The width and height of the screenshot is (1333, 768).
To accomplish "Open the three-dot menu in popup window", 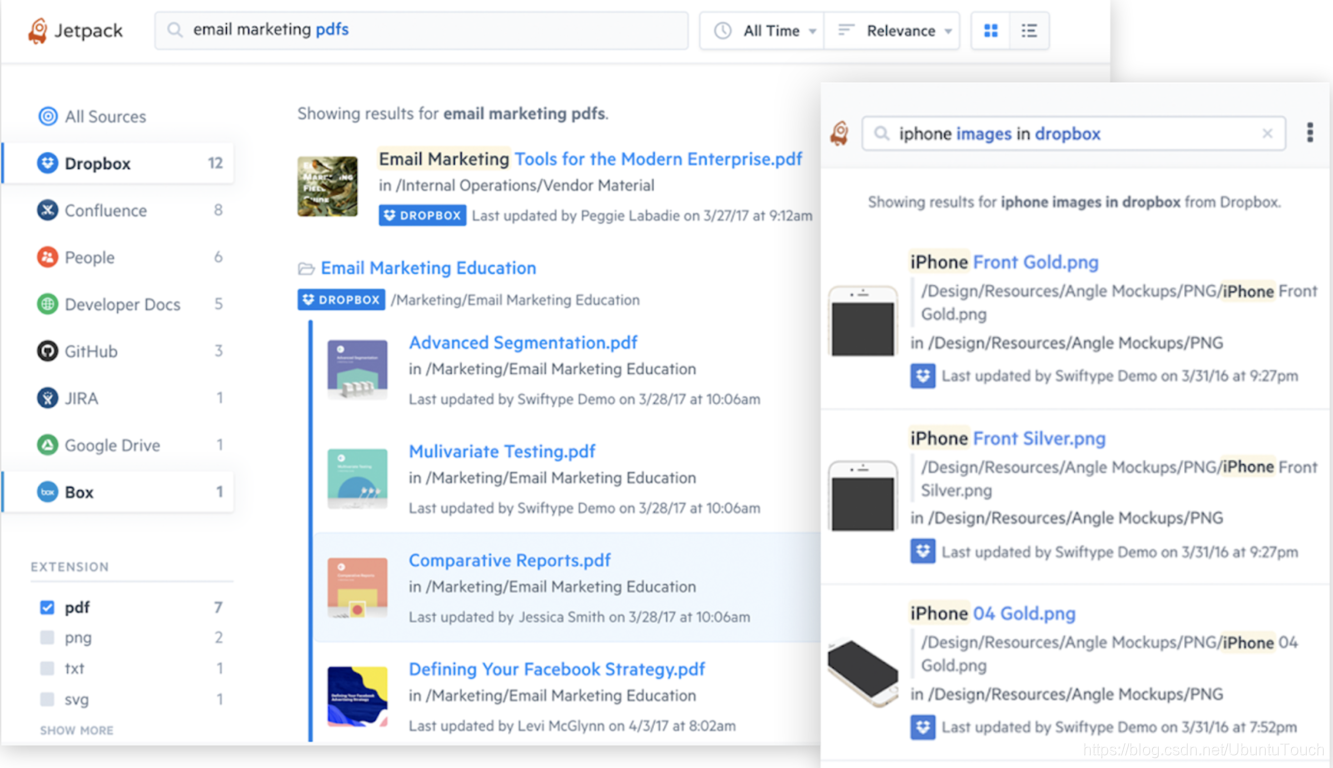I will click(x=1309, y=133).
